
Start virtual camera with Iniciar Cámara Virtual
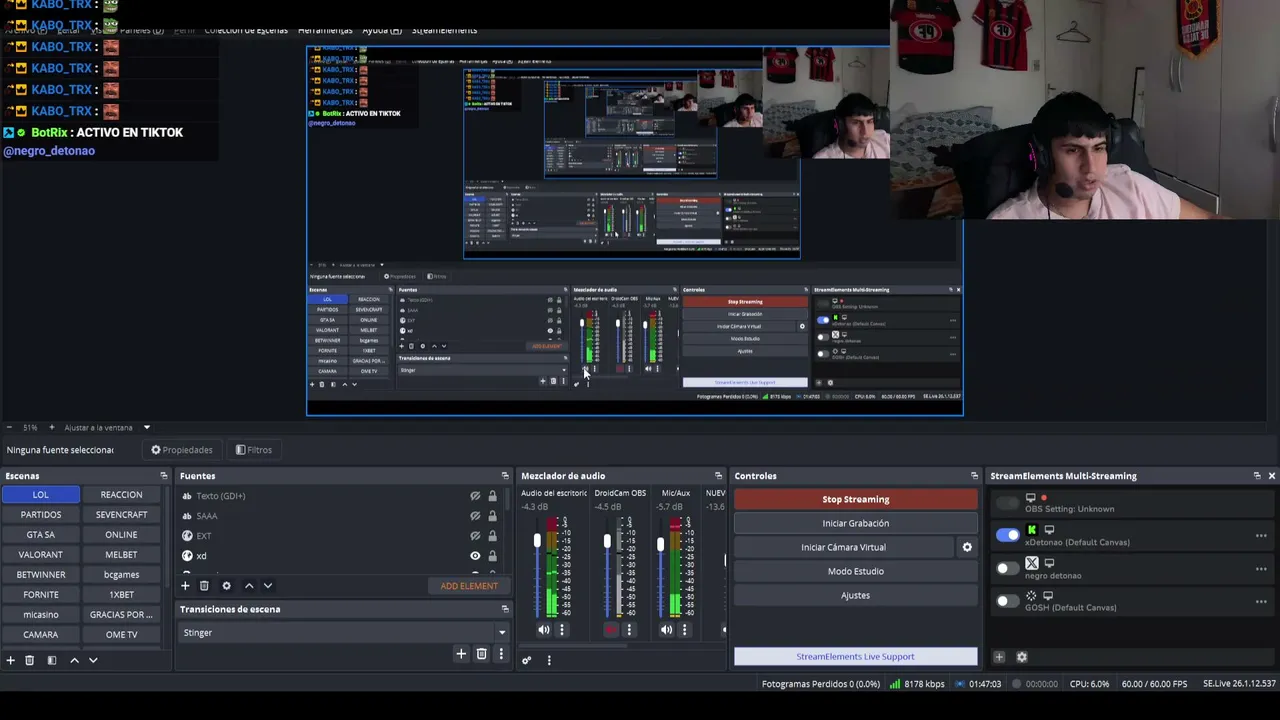point(843,547)
